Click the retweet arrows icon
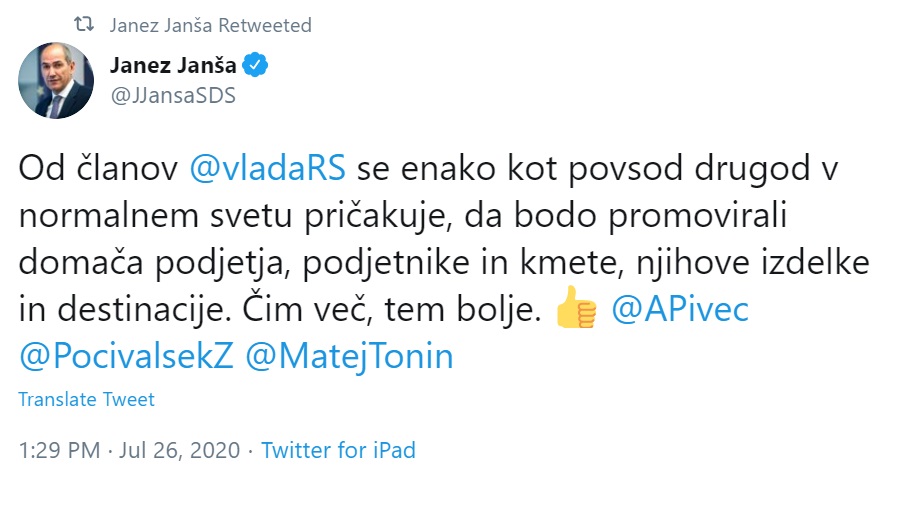The width and height of the screenshot is (910, 530). click(x=85, y=24)
